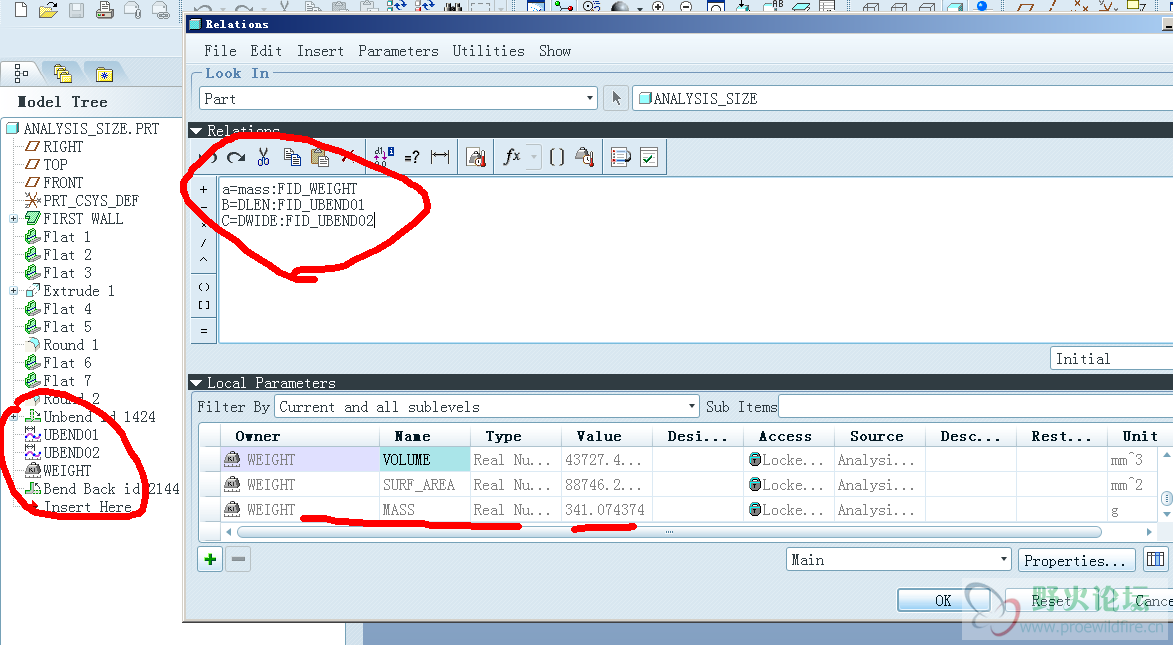
Task: Click the Save disk icon in main toolbar
Action: click(76, 10)
